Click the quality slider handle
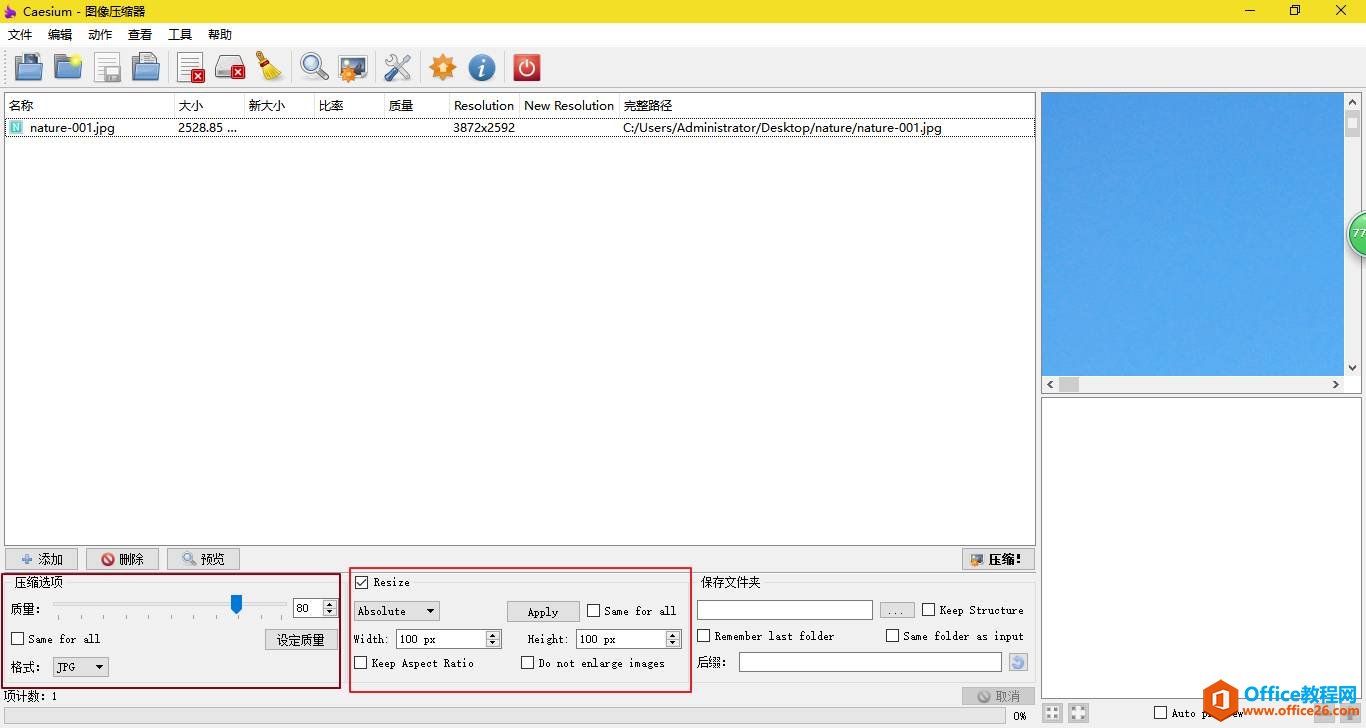 coord(237,604)
